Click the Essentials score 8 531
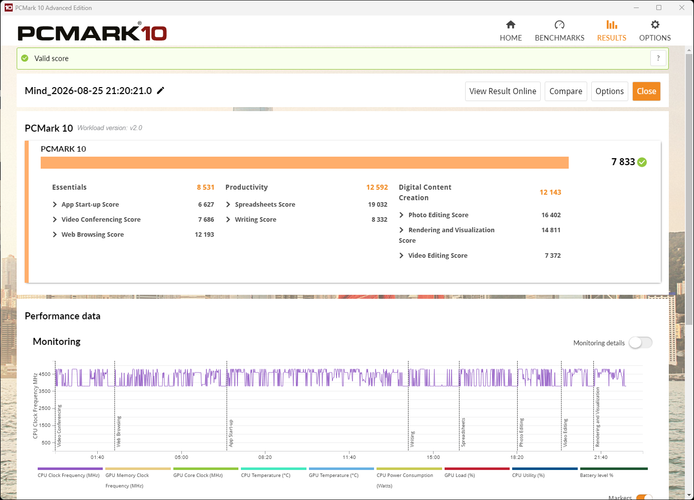This screenshot has height=500, width=694. tap(205, 187)
